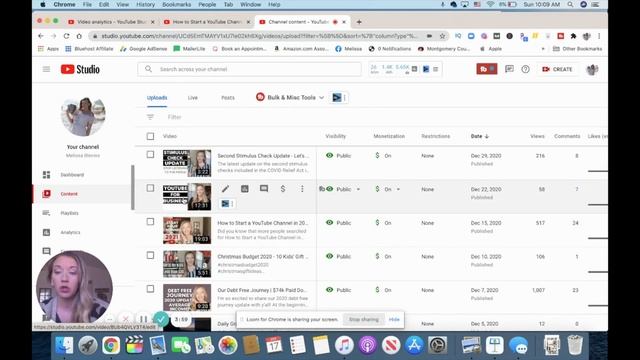
Task: Open comments icon for the hovered video
Action: 264,189
